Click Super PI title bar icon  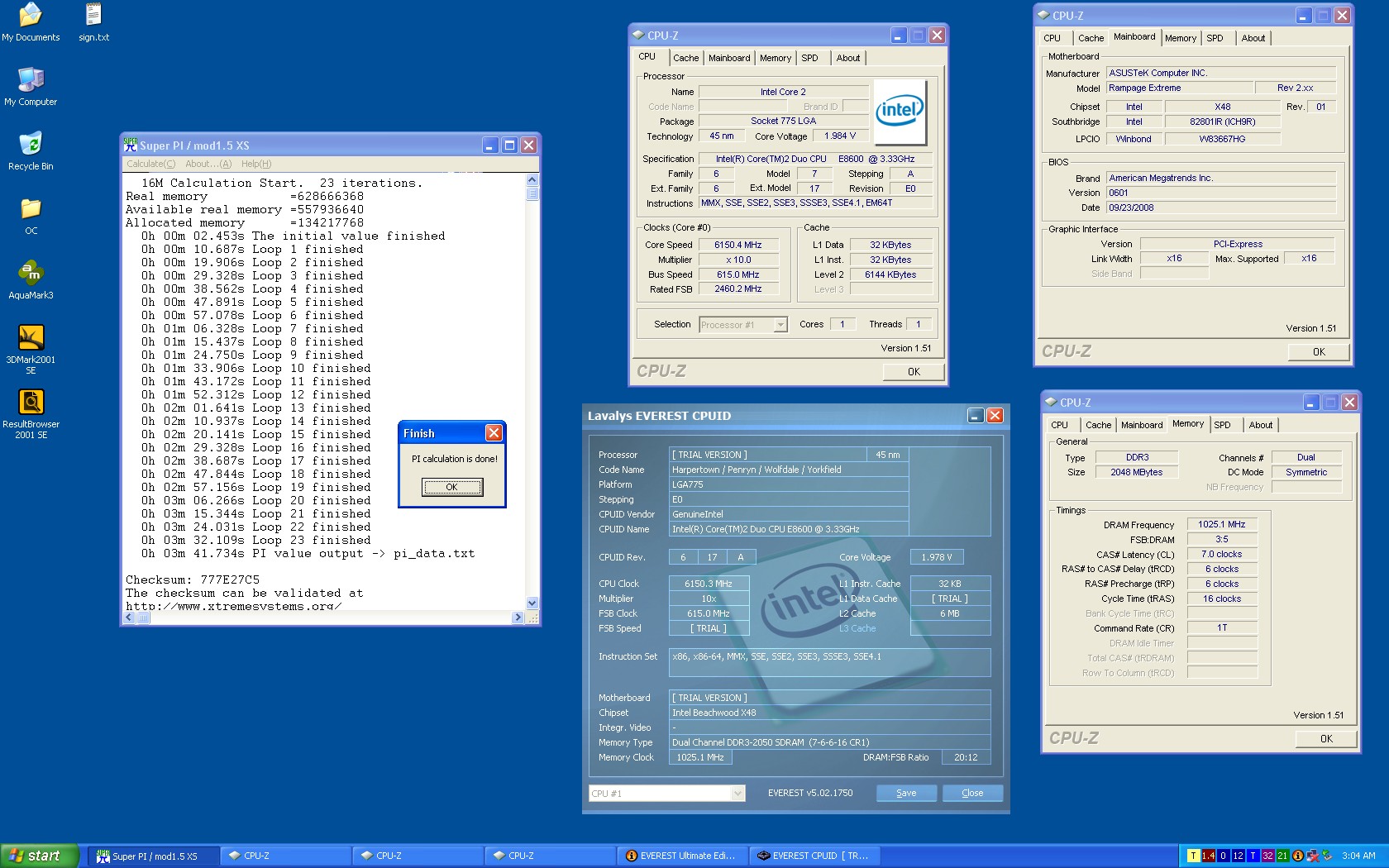[131, 145]
